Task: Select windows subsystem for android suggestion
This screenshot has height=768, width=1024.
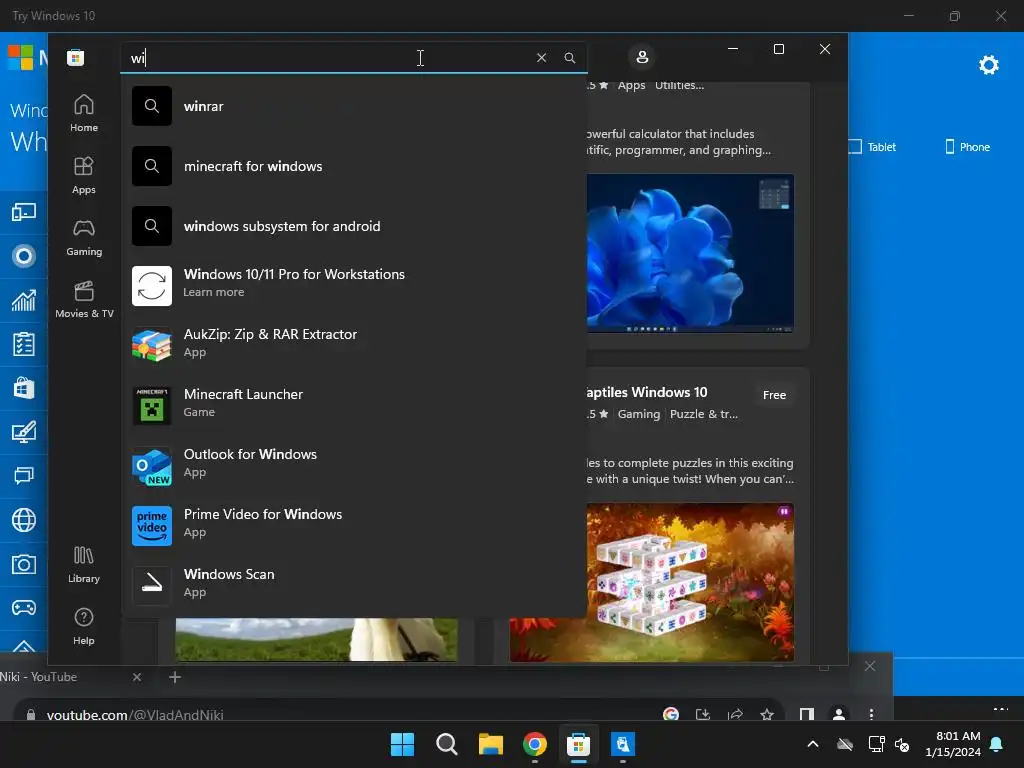Action: (353, 226)
